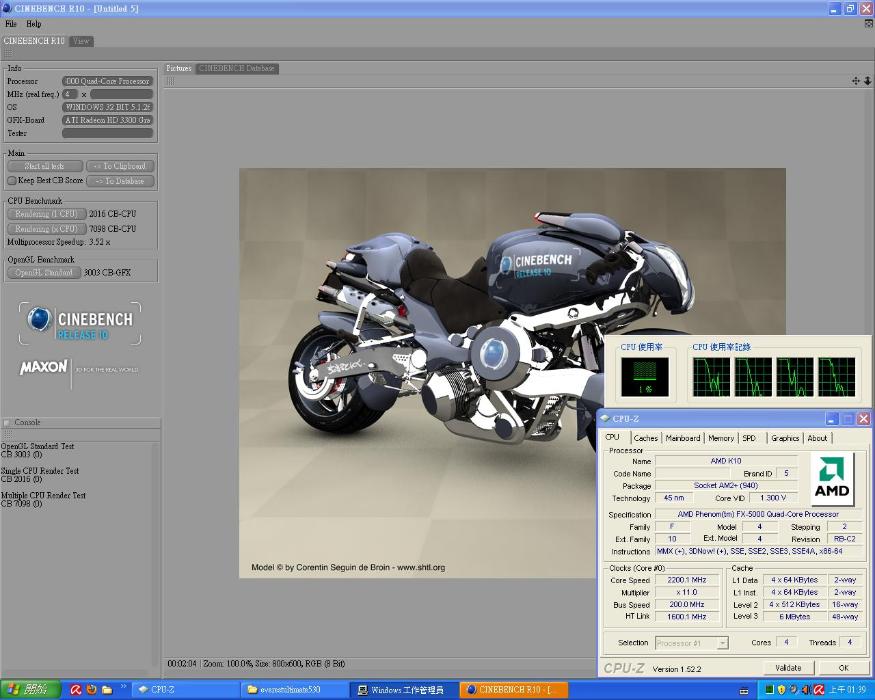Viewport: 875px width, 700px height.
Task: Click the zoom-view arrow icon above the picture
Action: pos(868,81)
